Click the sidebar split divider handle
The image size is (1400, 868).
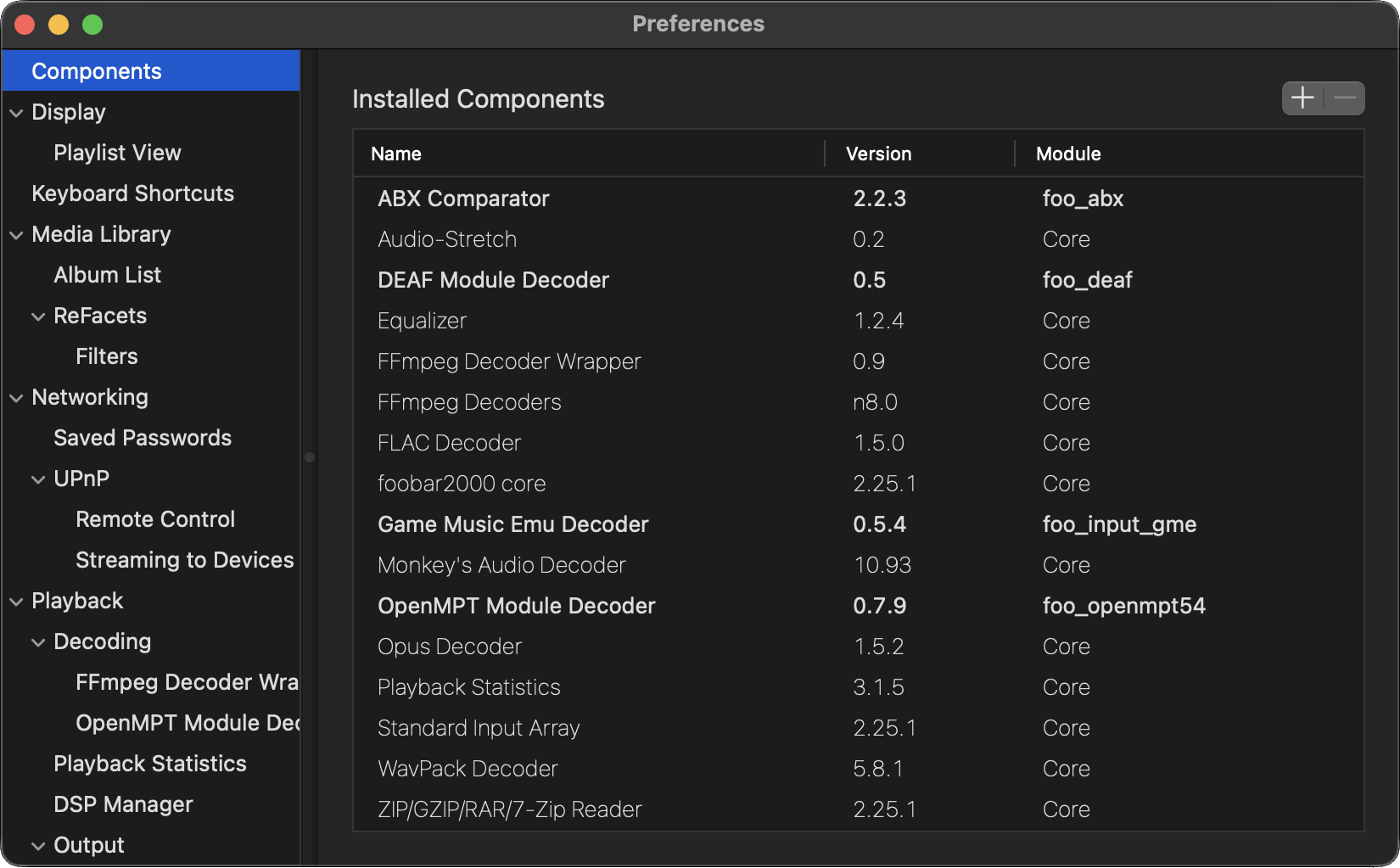pos(310,457)
